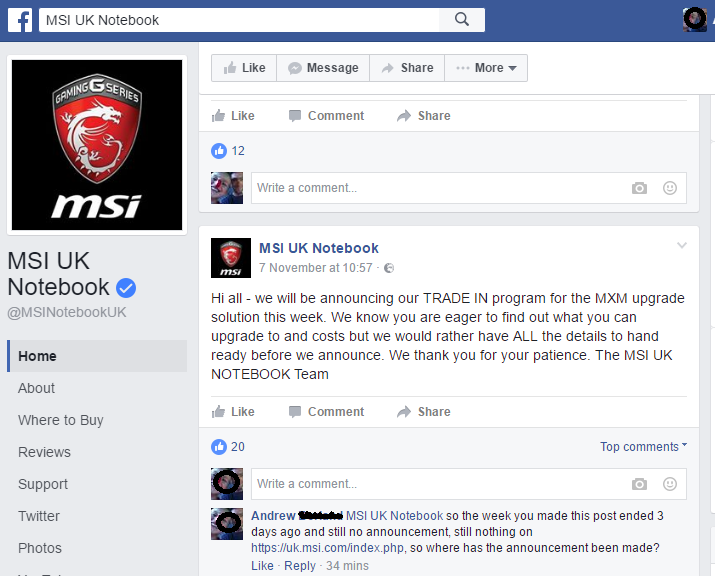Click the Message button
The image size is (715, 576).
(x=323, y=68)
